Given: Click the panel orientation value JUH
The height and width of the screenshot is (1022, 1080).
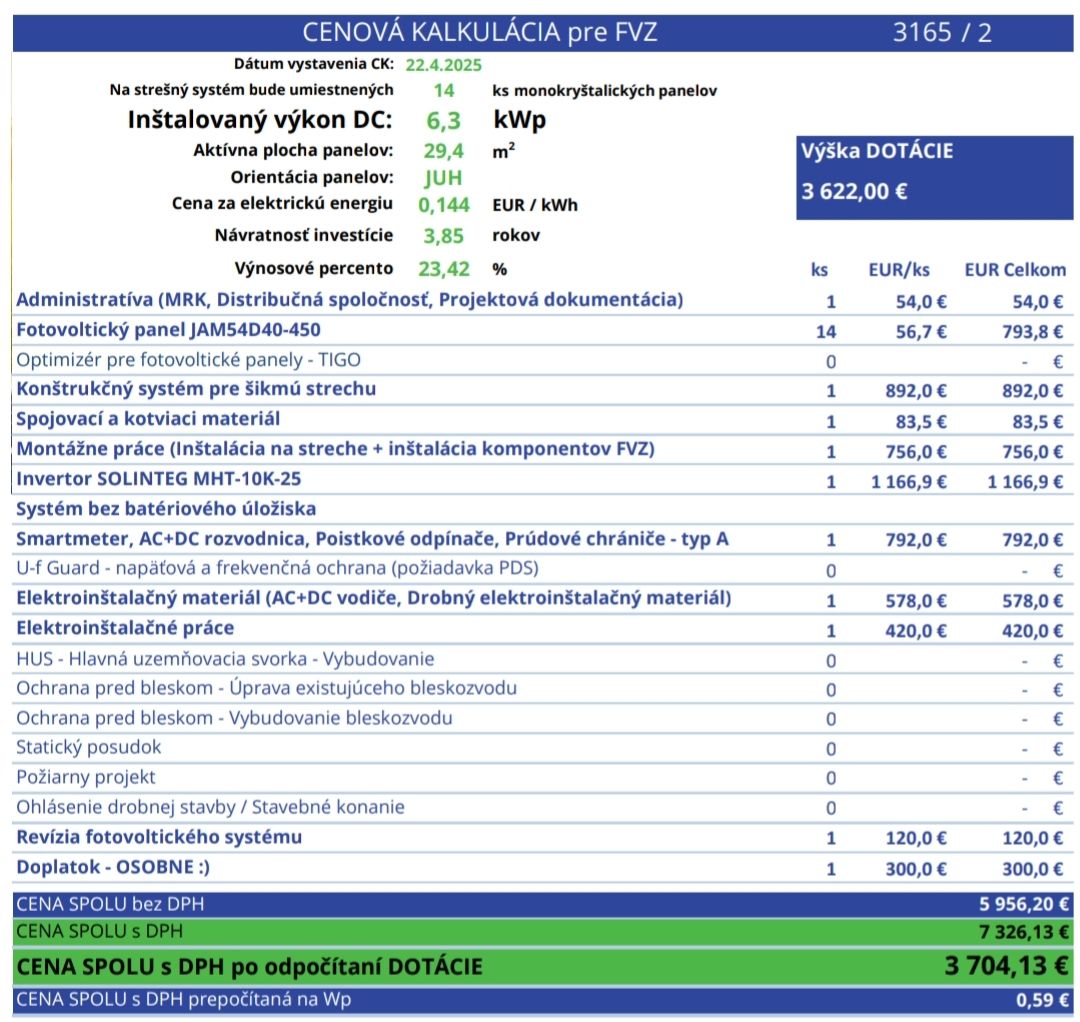Looking at the screenshot, I should tap(443, 179).
